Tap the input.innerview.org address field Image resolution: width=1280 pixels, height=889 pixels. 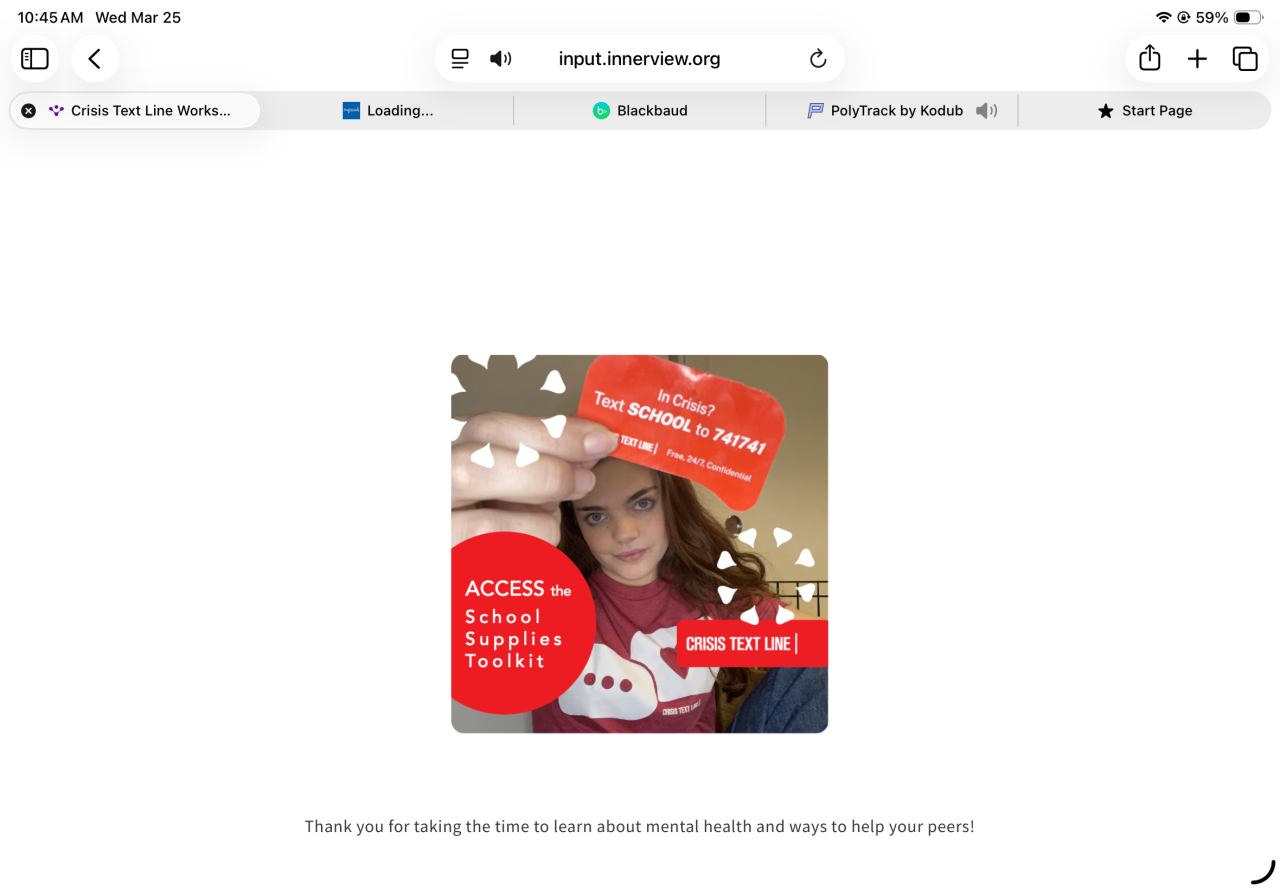click(639, 59)
